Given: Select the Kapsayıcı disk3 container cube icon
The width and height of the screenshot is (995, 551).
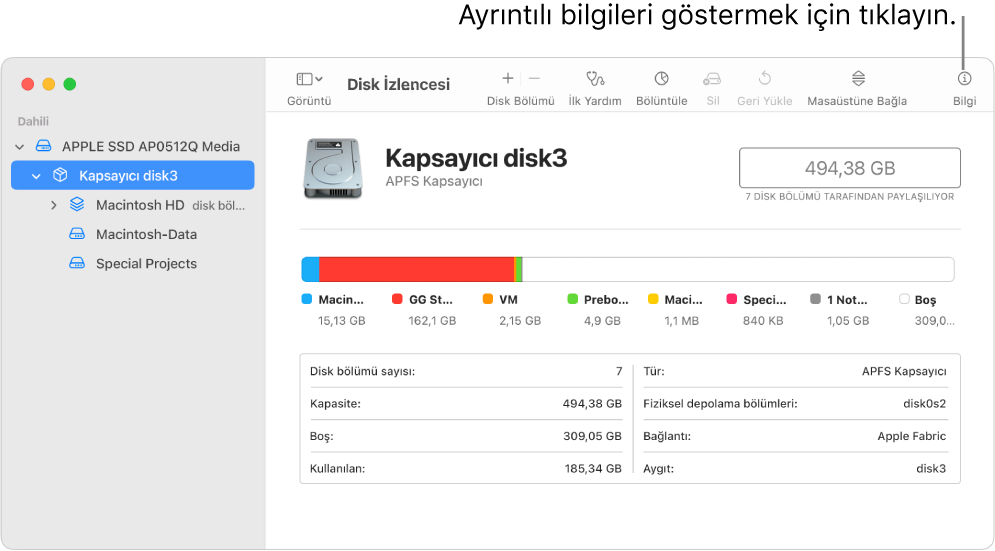Looking at the screenshot, I should pyautogui.click(x=60, y=175).
